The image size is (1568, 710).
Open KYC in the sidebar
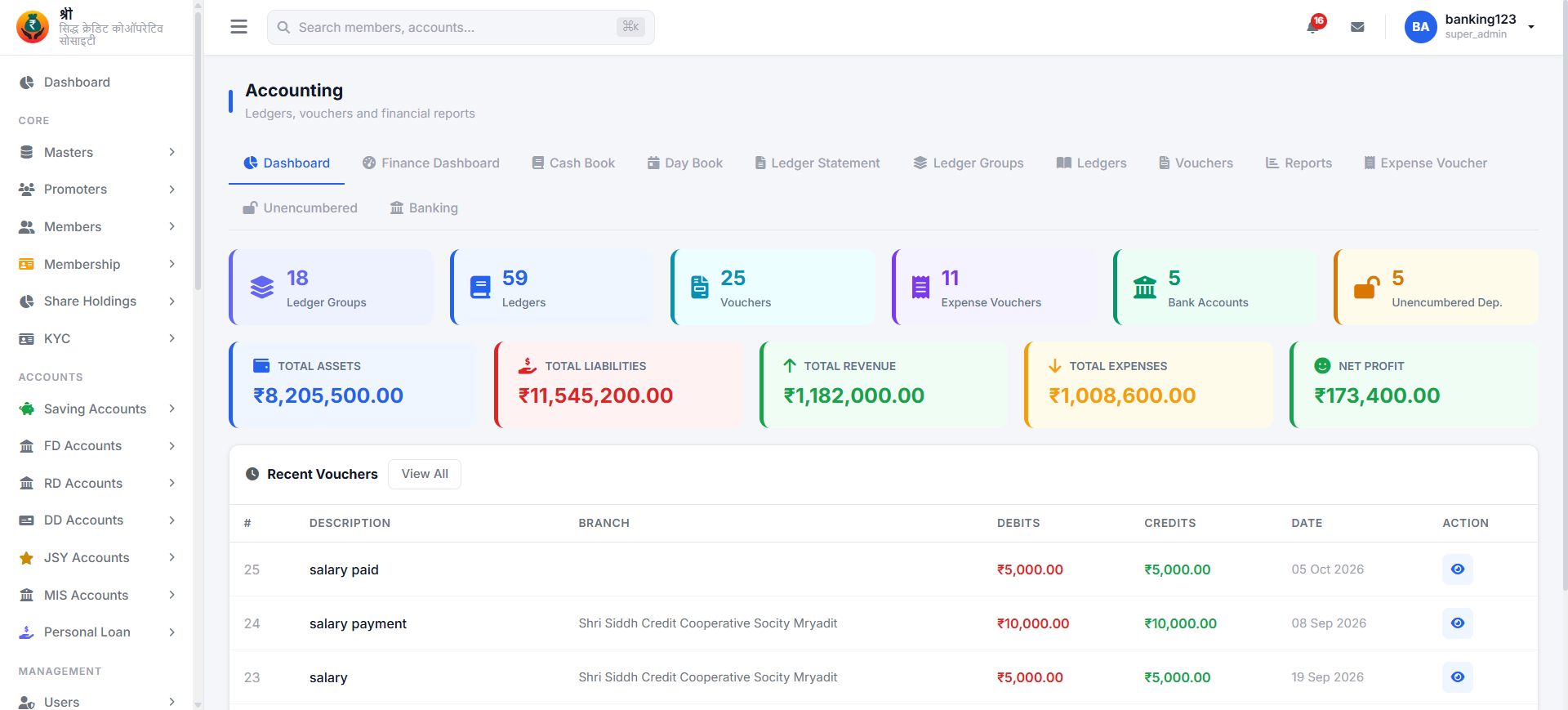point(96,338)
